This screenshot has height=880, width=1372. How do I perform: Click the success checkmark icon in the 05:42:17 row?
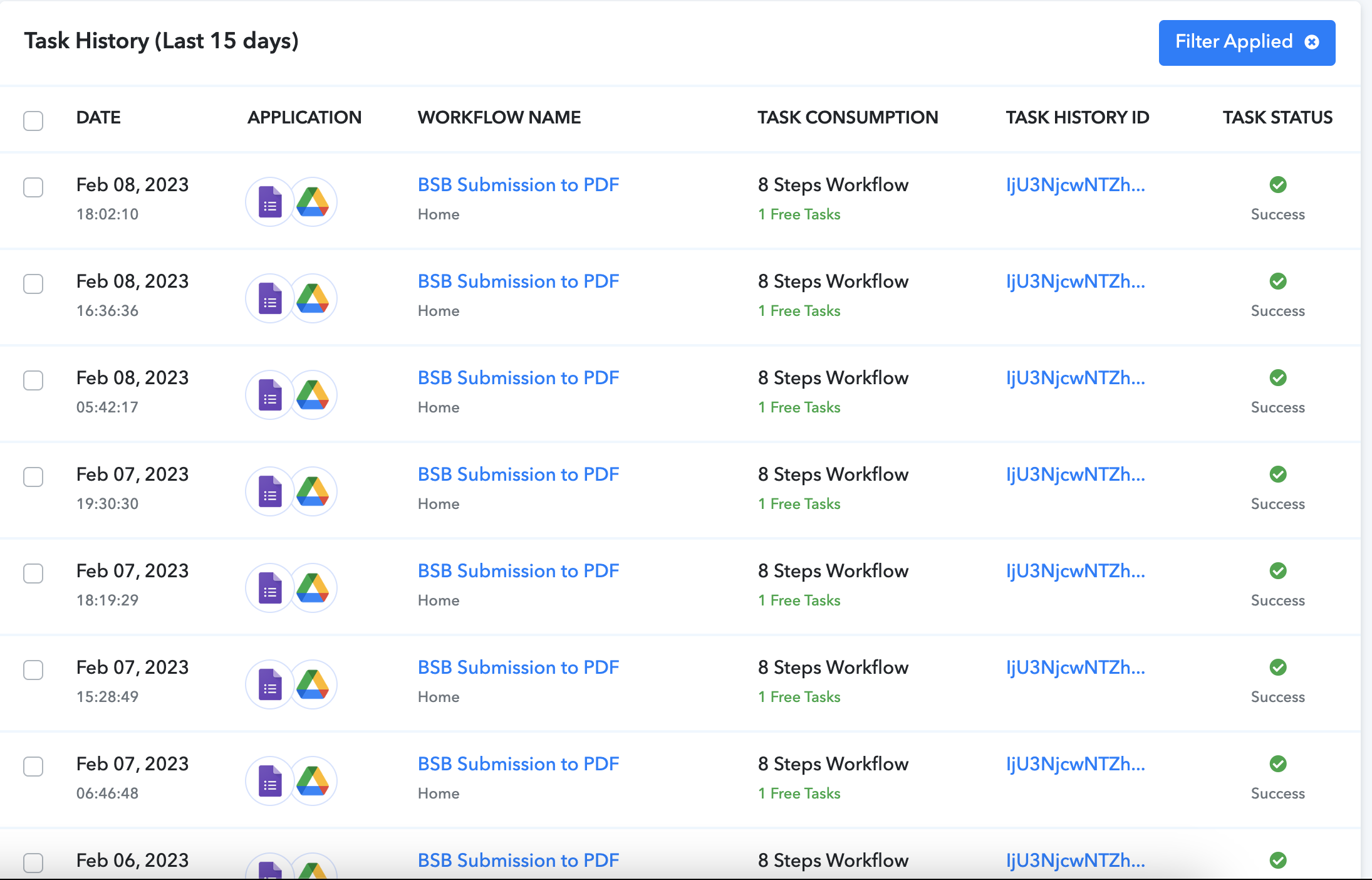coord(1278,378)
